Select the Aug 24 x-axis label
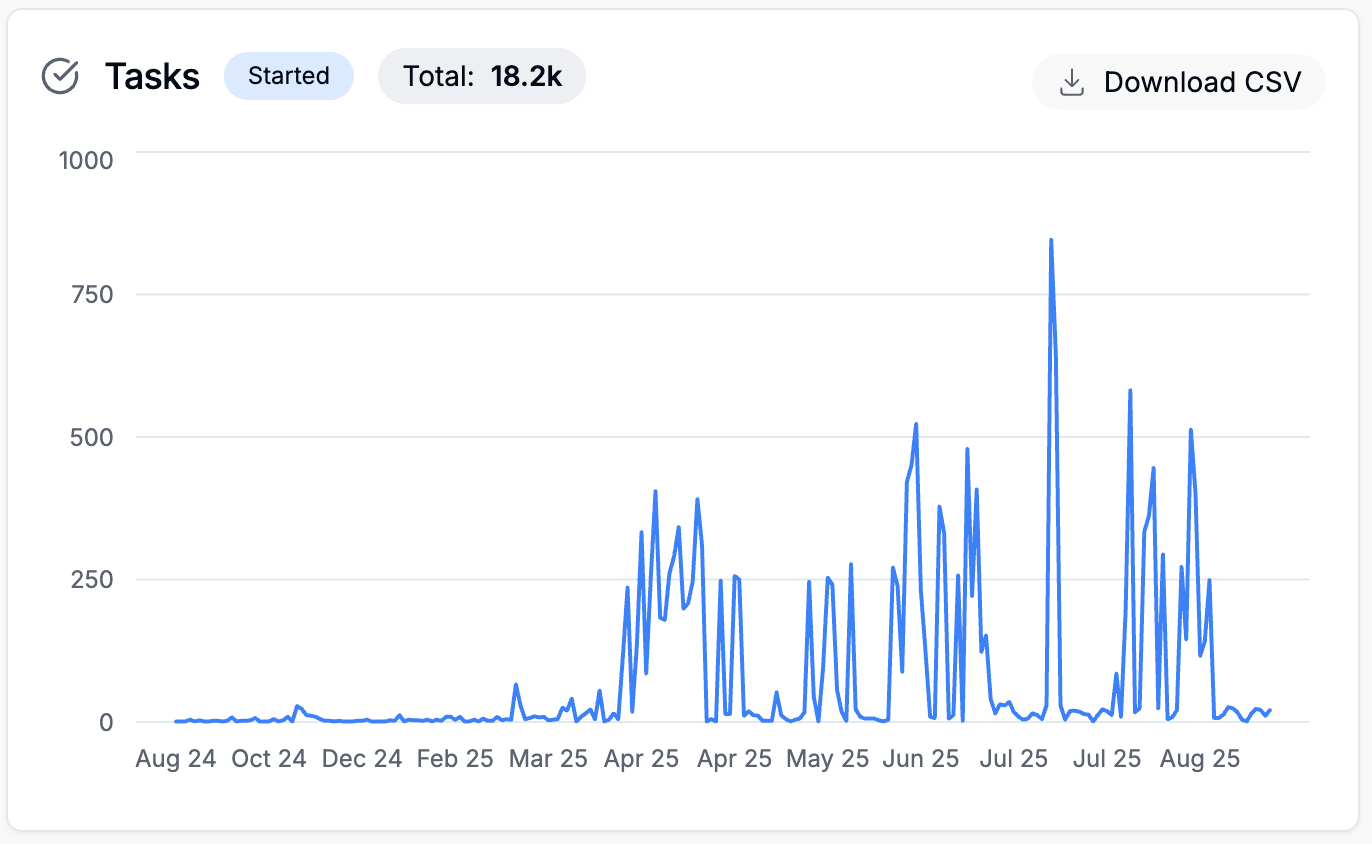Screen dimensions: 1372x844 click(x=176, y=759)
